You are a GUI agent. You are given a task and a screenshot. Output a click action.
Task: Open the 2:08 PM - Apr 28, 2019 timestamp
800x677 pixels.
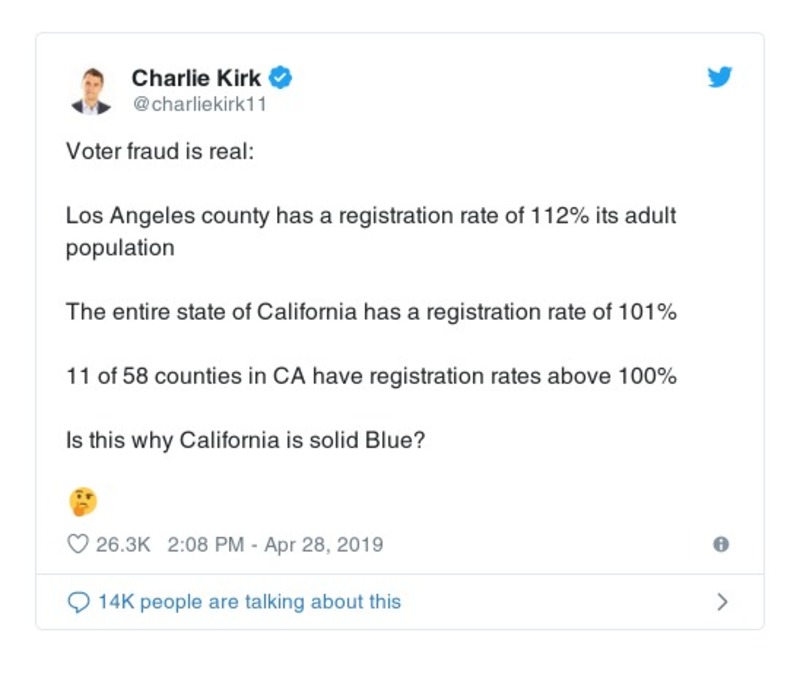pyautogui.click(x=275, y=545)
